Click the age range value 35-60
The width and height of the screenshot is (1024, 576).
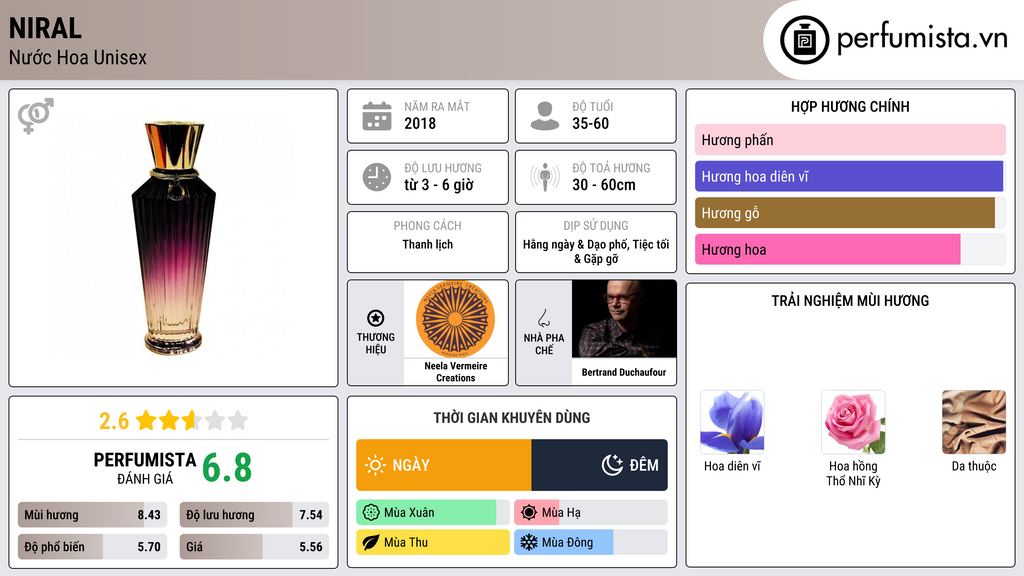(x=590, y=123)
